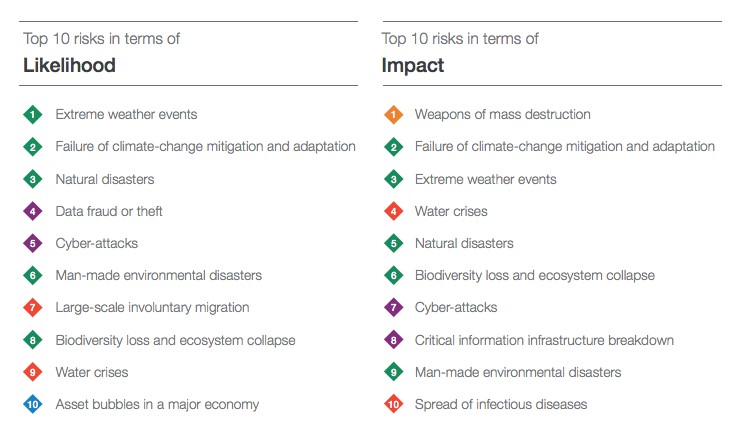731x433 pixels.
Task: Click the purple diamond 8 beside Critical information infrastructure
Action: coord(393,340)
